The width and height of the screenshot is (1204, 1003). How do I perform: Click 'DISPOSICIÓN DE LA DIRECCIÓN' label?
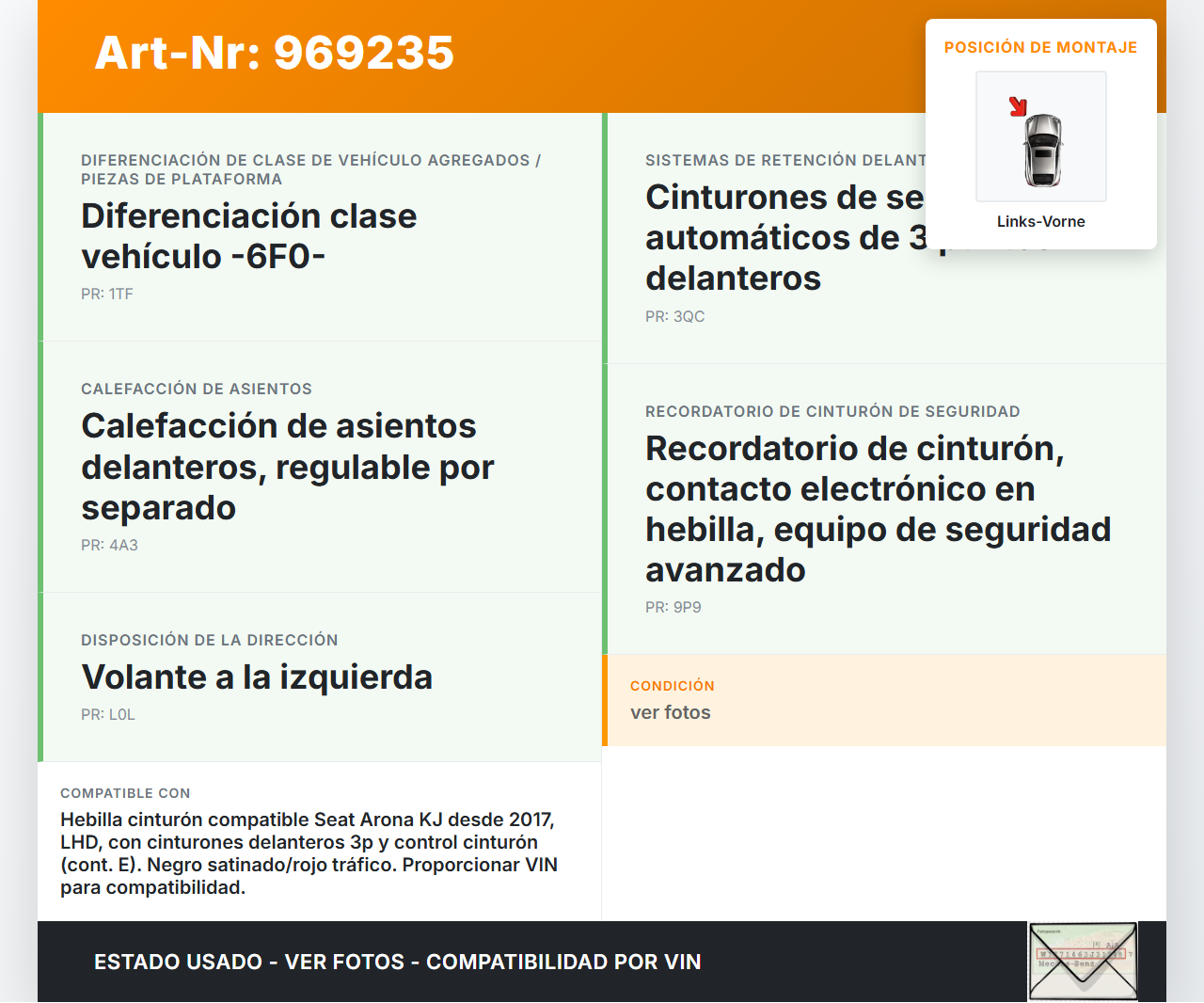210,640
